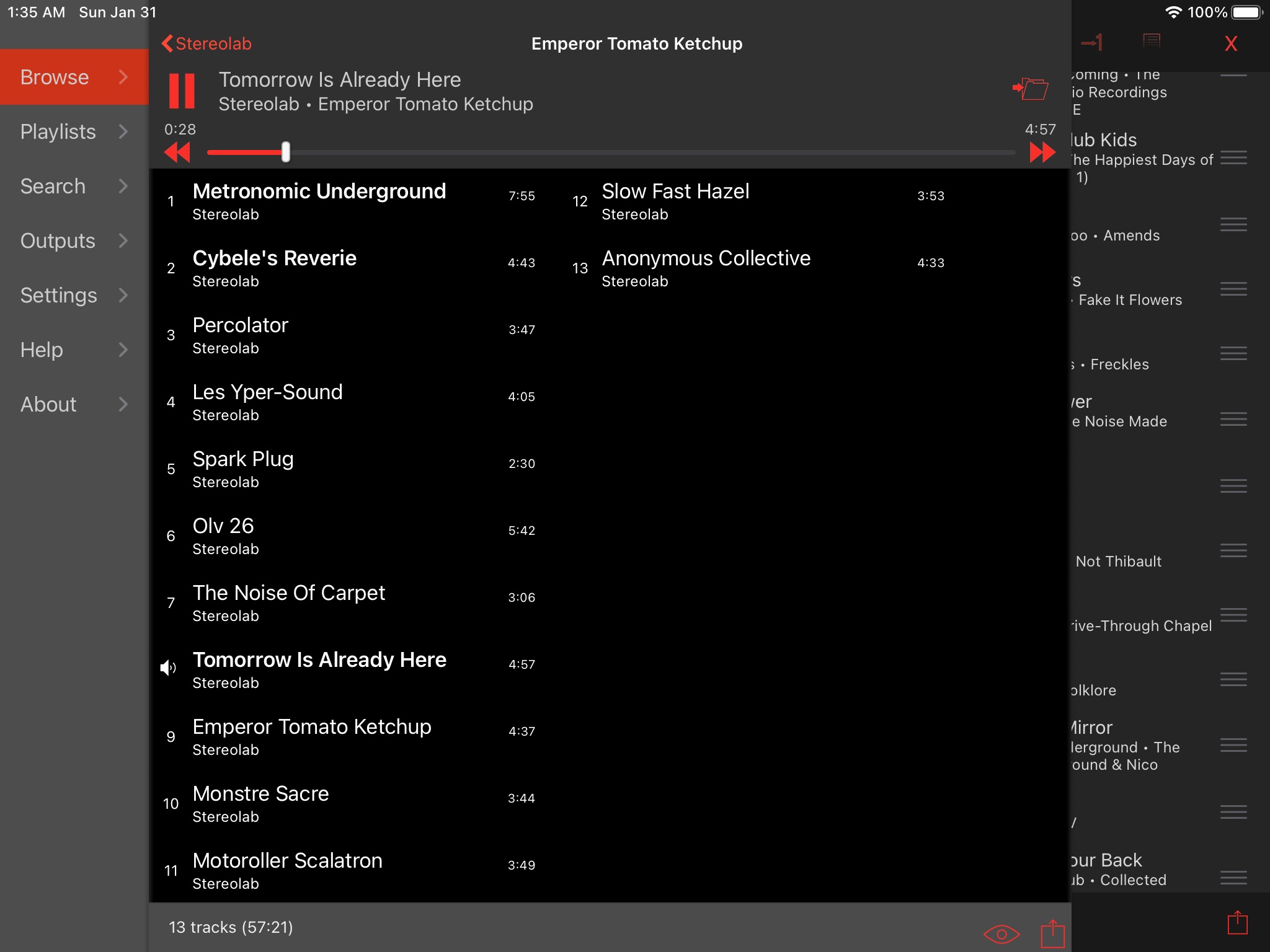Viewport: 1270px width, 952px height.
Task: Click the 1:35 AM clock in status bar
Action: click(x=36, y=12)
